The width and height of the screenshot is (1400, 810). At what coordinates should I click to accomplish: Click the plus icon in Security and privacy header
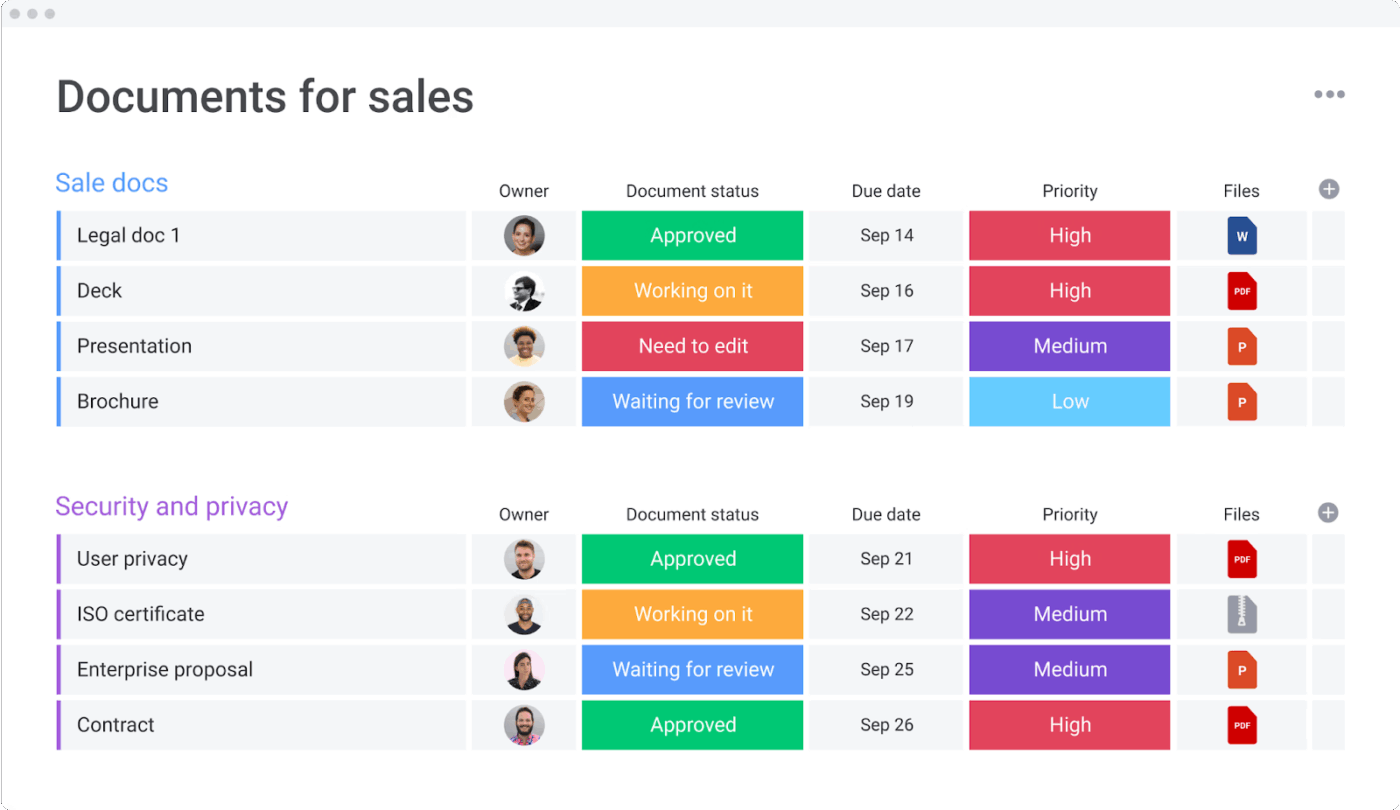pos(1329,512)
